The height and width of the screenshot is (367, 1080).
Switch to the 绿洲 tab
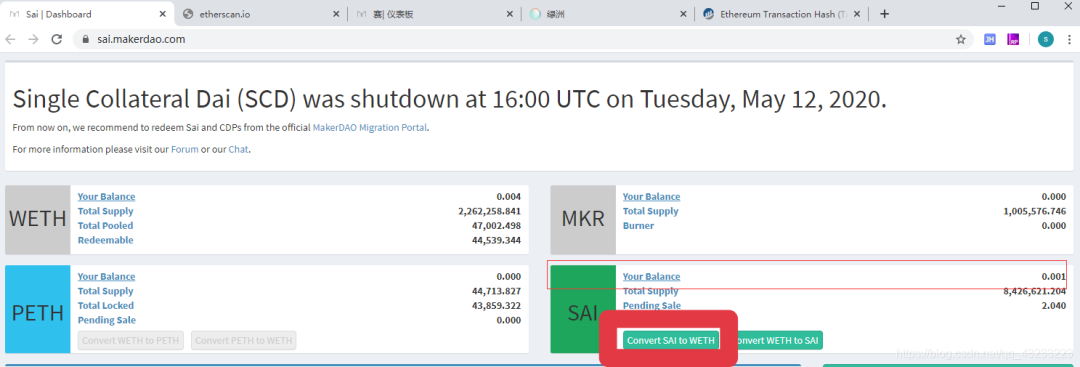click(608, 14)
